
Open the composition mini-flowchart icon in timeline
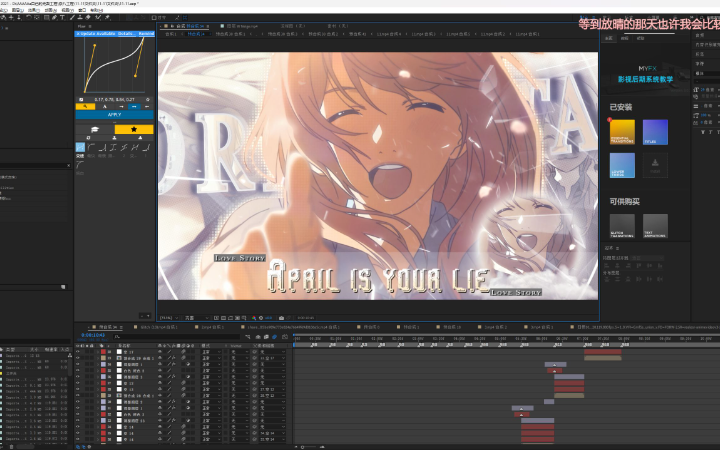coord(249,337)
